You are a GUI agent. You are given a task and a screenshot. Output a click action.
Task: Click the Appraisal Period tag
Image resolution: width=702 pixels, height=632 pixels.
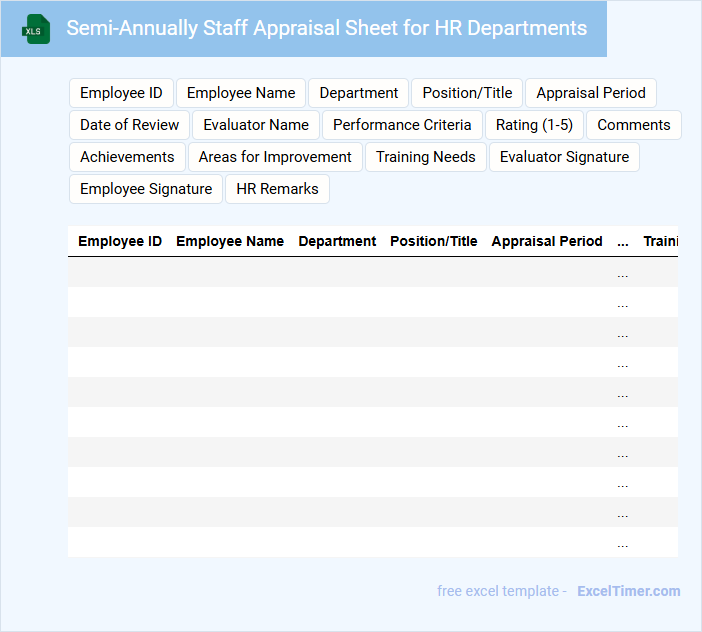(x=590, y=93)
